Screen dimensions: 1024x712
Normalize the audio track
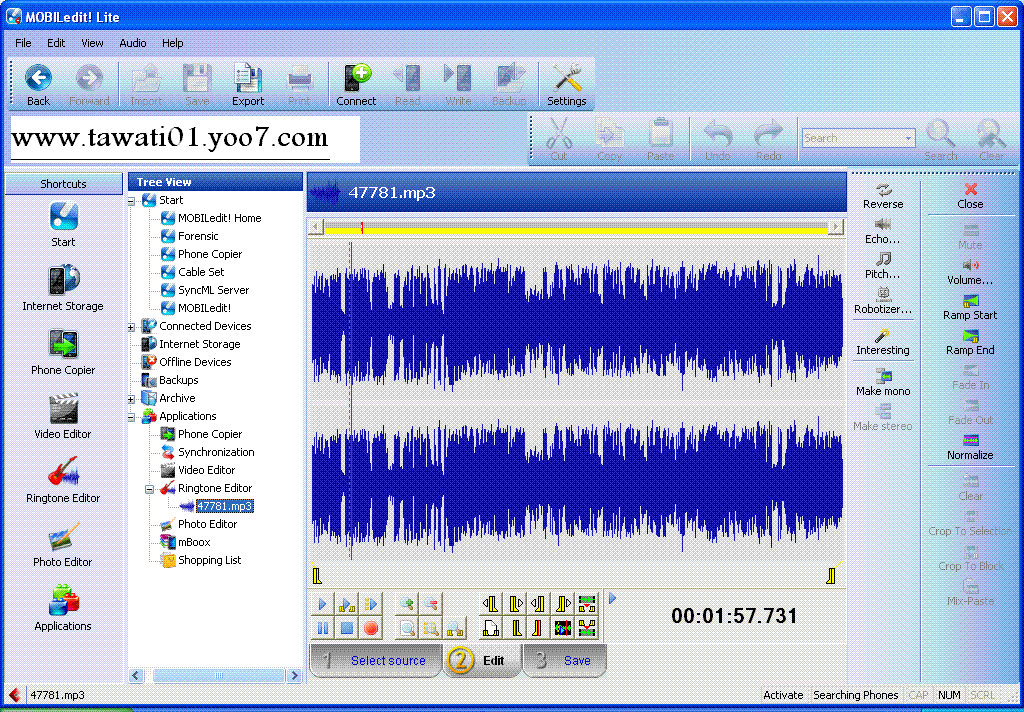click(970, 448)
